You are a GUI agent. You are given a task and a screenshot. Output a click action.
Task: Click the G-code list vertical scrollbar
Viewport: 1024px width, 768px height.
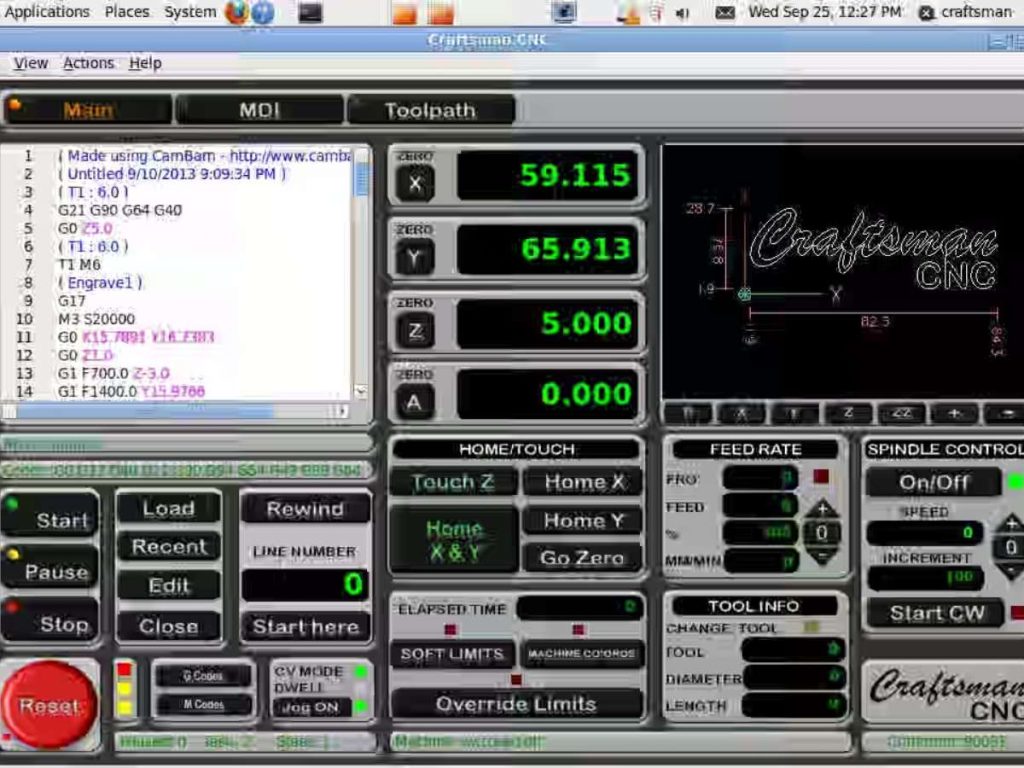[x=361, y=273]
